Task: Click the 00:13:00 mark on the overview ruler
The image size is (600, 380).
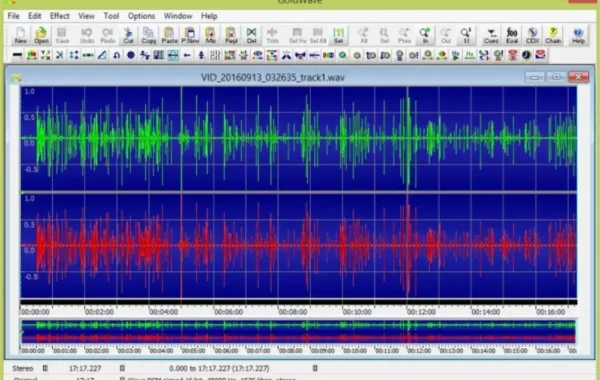Action: [x=452, y=351]
